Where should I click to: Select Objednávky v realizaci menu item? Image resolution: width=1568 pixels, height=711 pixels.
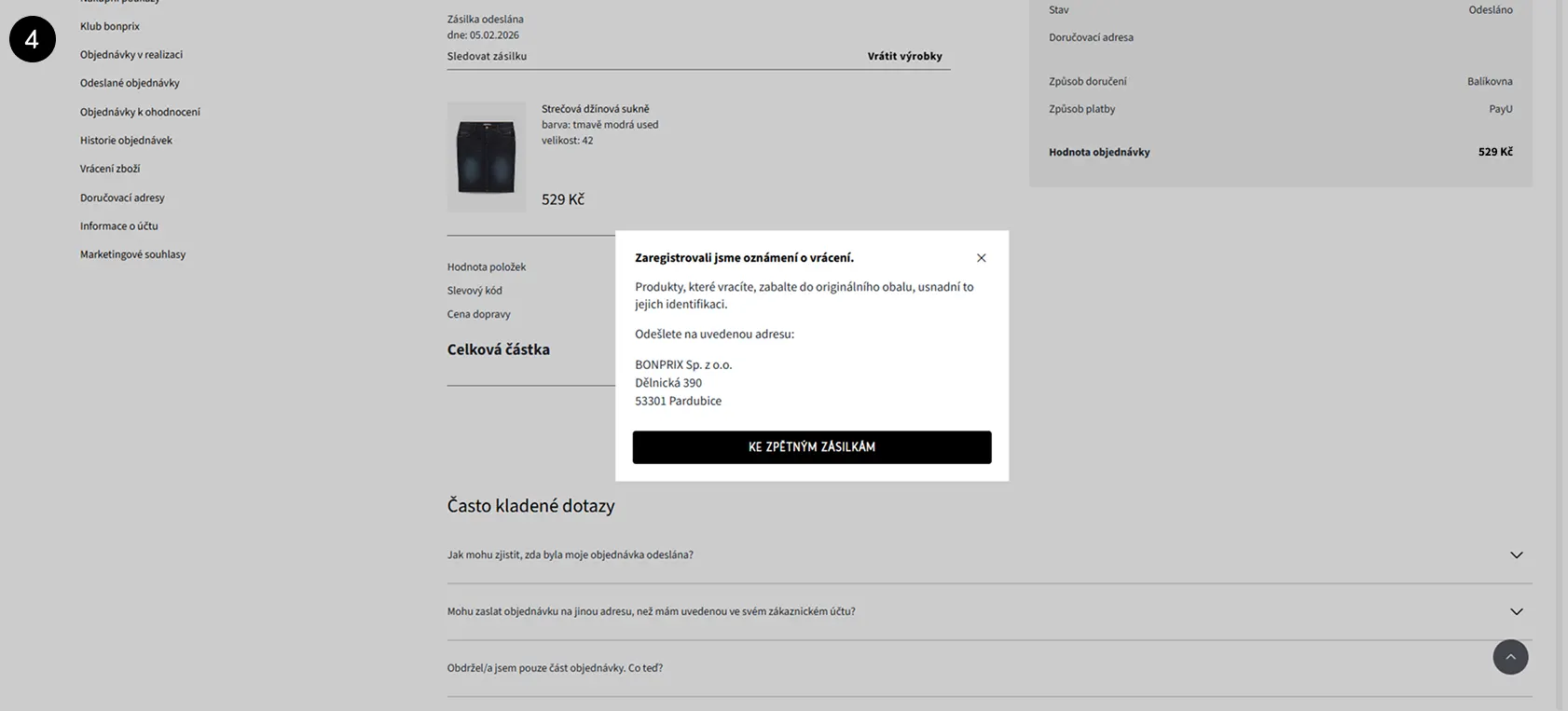click(x=131, y=55)
